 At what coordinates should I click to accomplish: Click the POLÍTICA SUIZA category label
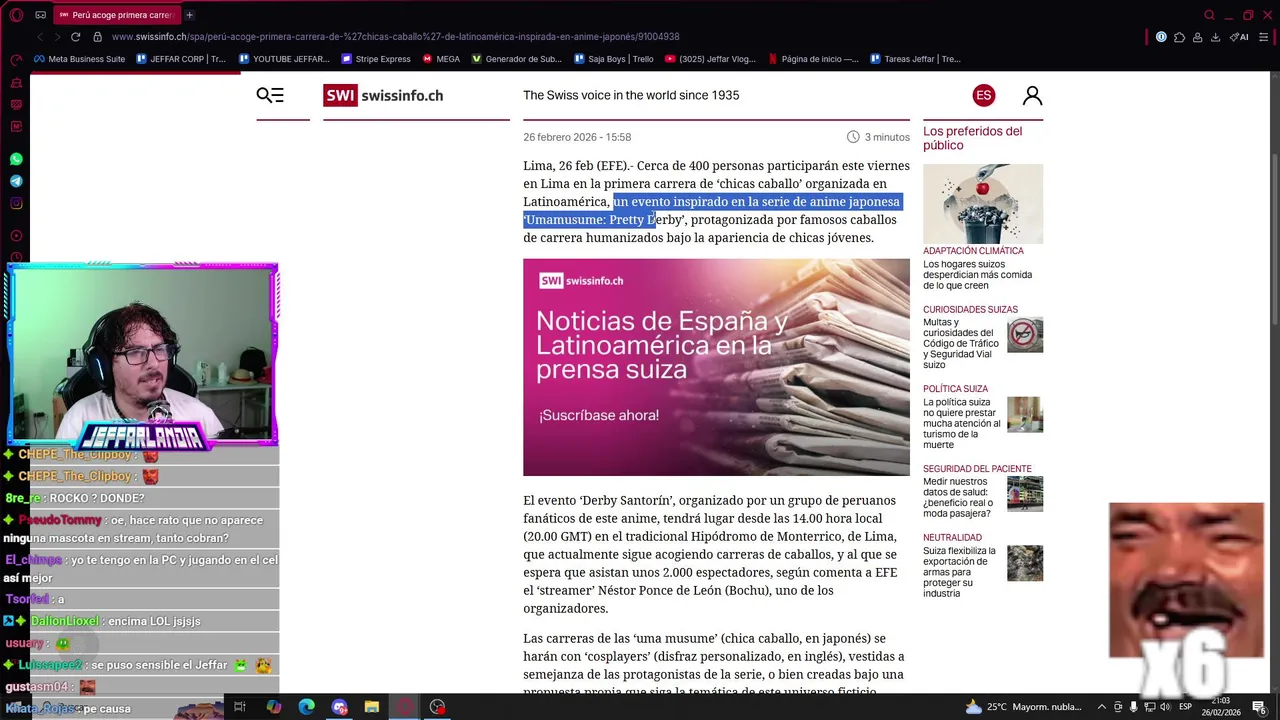tap(955, 389)
